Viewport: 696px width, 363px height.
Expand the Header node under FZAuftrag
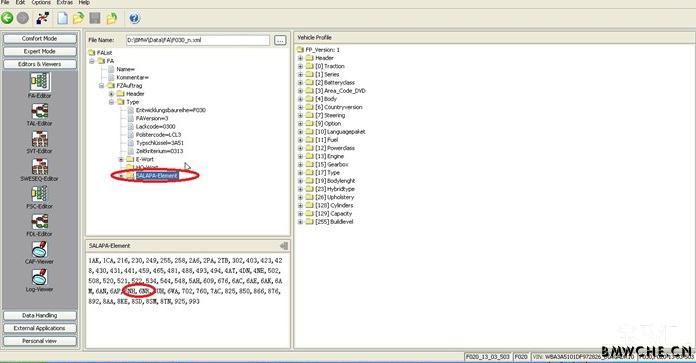111,94
